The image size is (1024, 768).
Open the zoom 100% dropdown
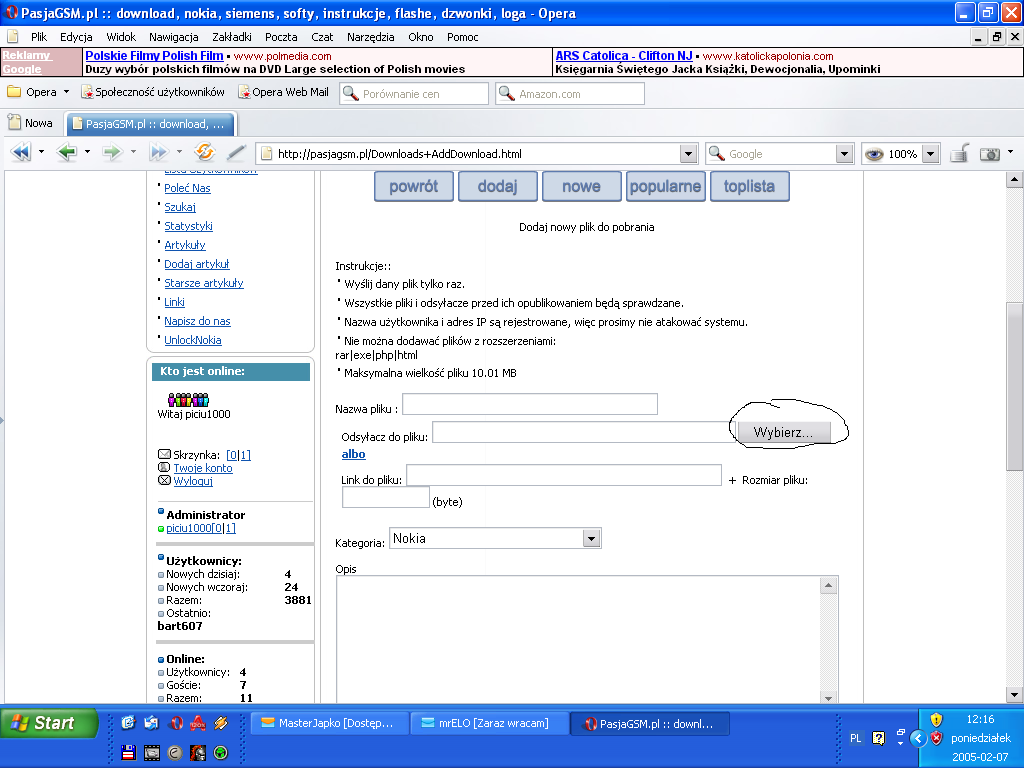coord(930,154)
